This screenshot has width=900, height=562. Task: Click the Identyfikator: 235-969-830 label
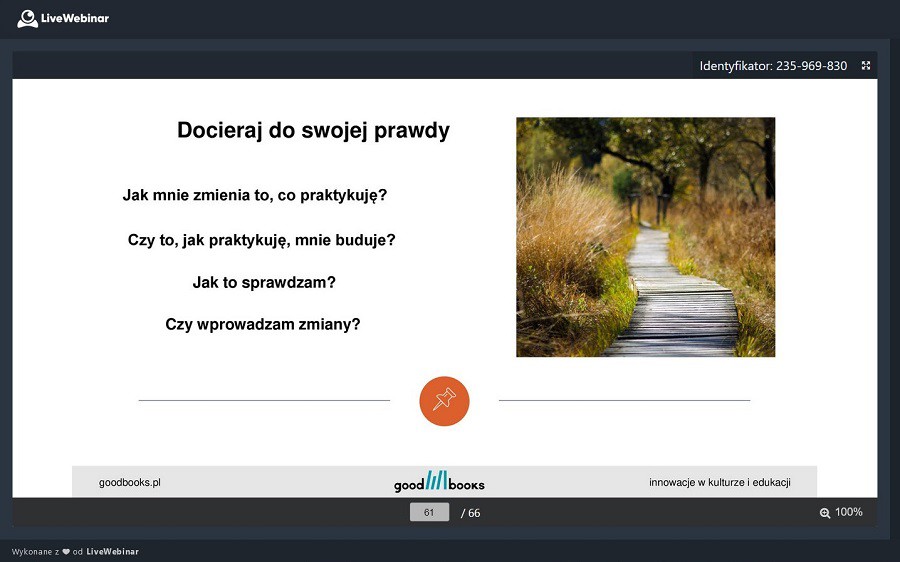(773, 66)
